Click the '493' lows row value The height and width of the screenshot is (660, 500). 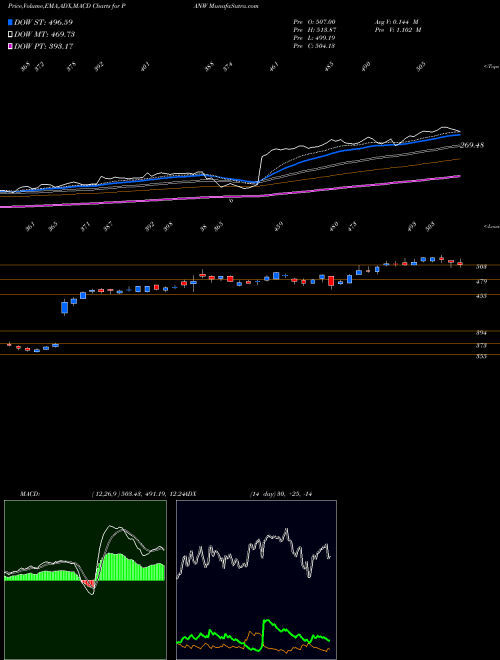(x=412, y=226)
